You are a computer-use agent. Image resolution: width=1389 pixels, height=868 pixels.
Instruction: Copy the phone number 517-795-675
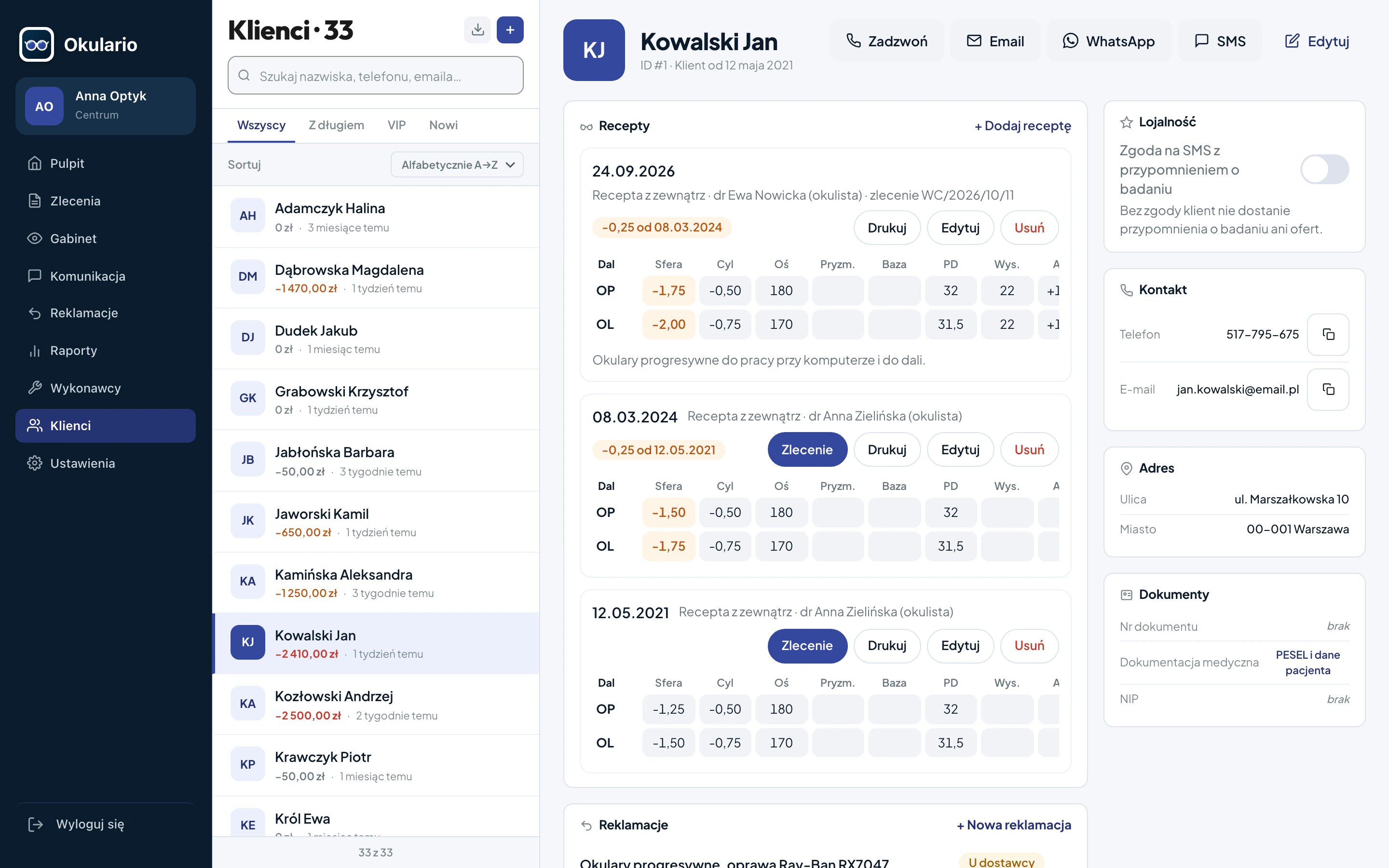coord(1328,334)
